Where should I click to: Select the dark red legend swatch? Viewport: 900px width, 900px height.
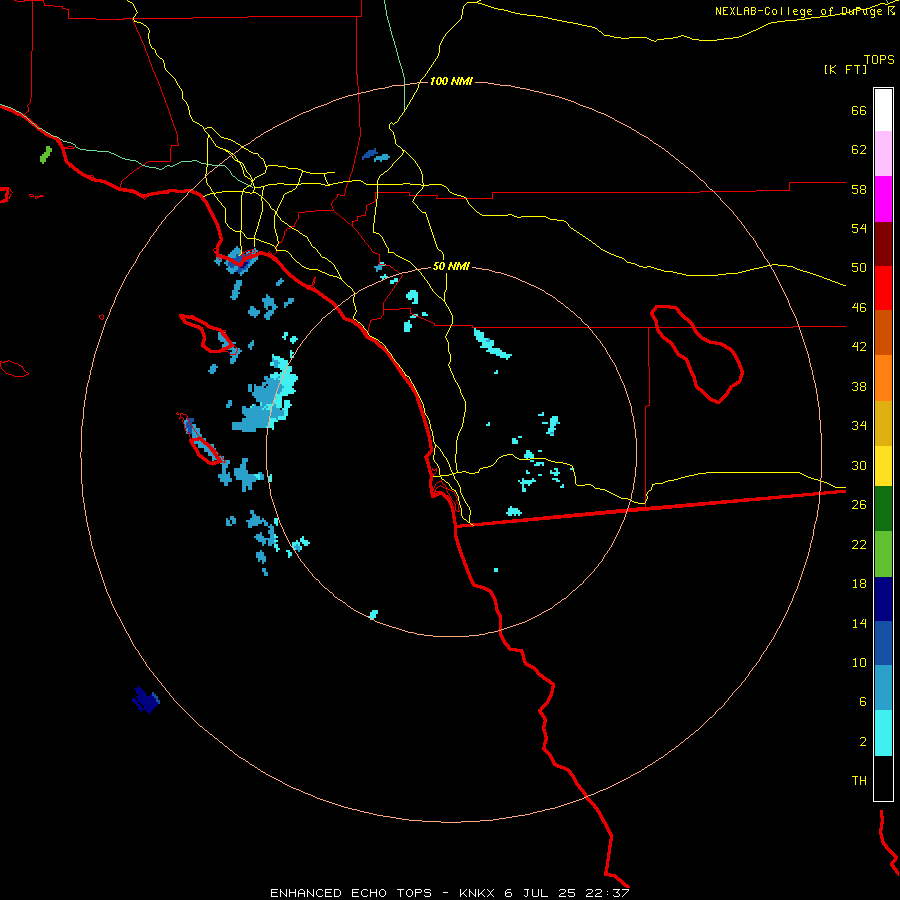(883, 245)
